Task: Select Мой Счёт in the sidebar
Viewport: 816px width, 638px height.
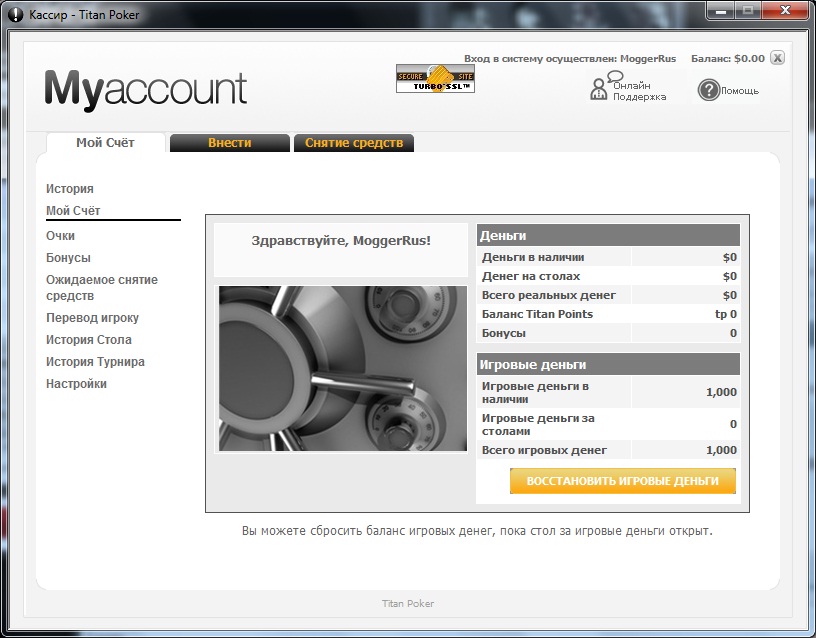Action: [x=73, y=211]
